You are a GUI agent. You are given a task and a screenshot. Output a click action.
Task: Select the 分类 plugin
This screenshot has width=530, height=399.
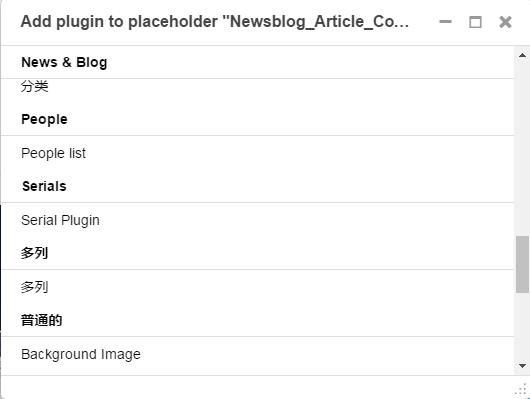[x=258, y=87]
